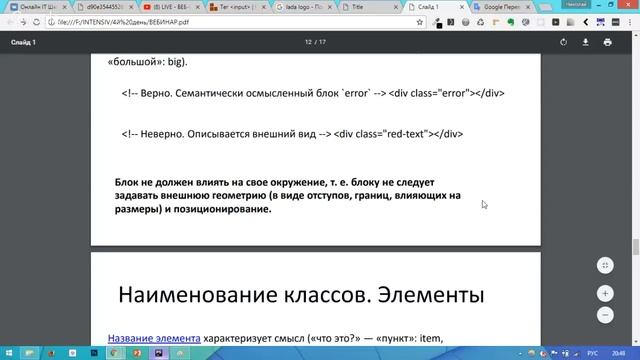The image size is (640, 360).
Task: Download the PDF file
Action: click(x=585, y=42)
